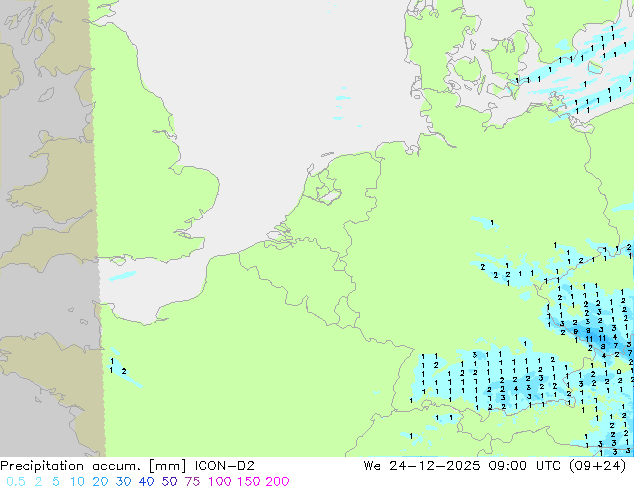Screen dimensions: 634x490
Task: Click the 'ICON-D2' model label
Action: click(224, 466)
